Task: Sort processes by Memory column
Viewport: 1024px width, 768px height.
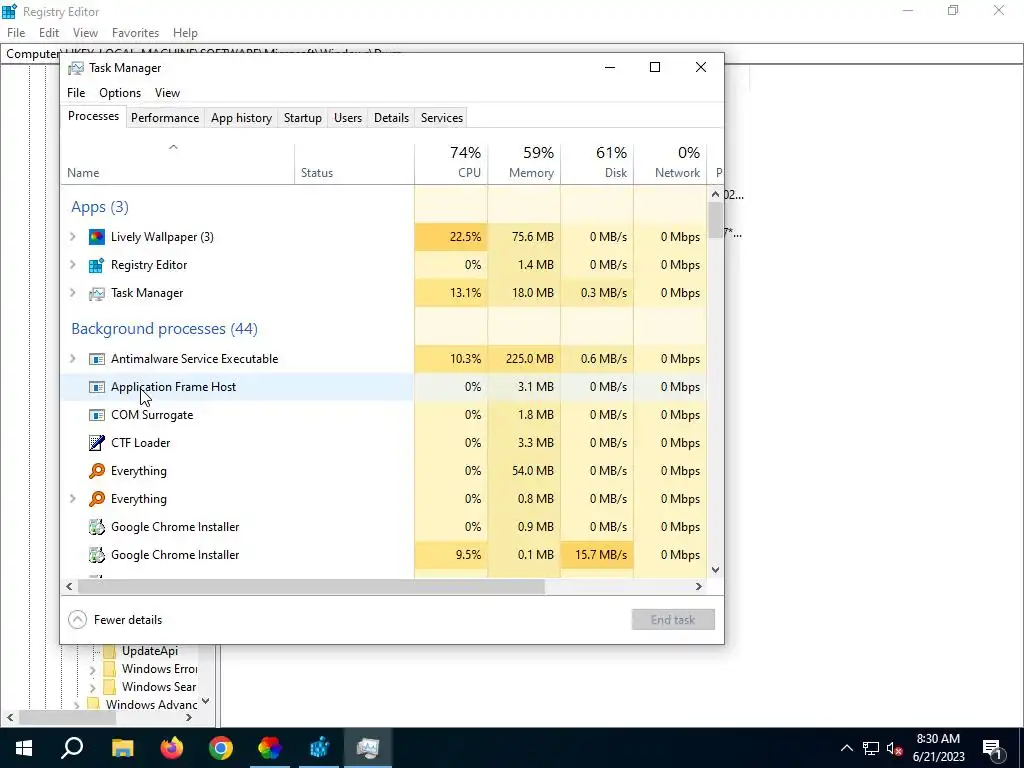Action: pyautogui.click(x=524, y=163)
